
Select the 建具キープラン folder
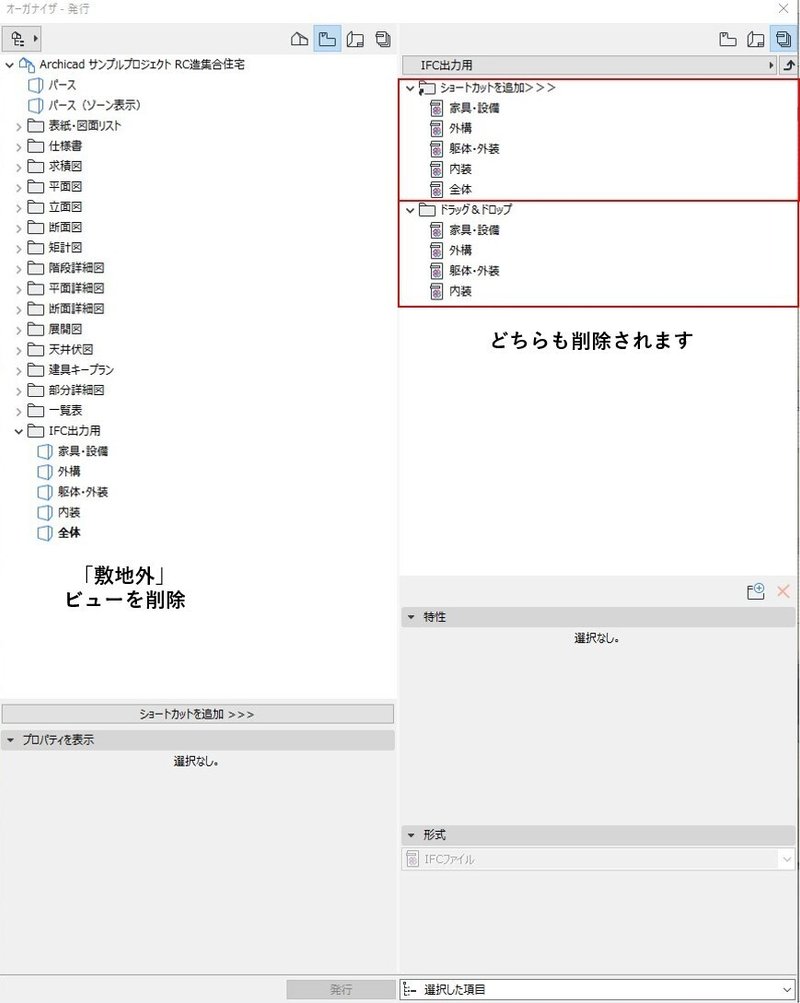click(x=81, y=370)
